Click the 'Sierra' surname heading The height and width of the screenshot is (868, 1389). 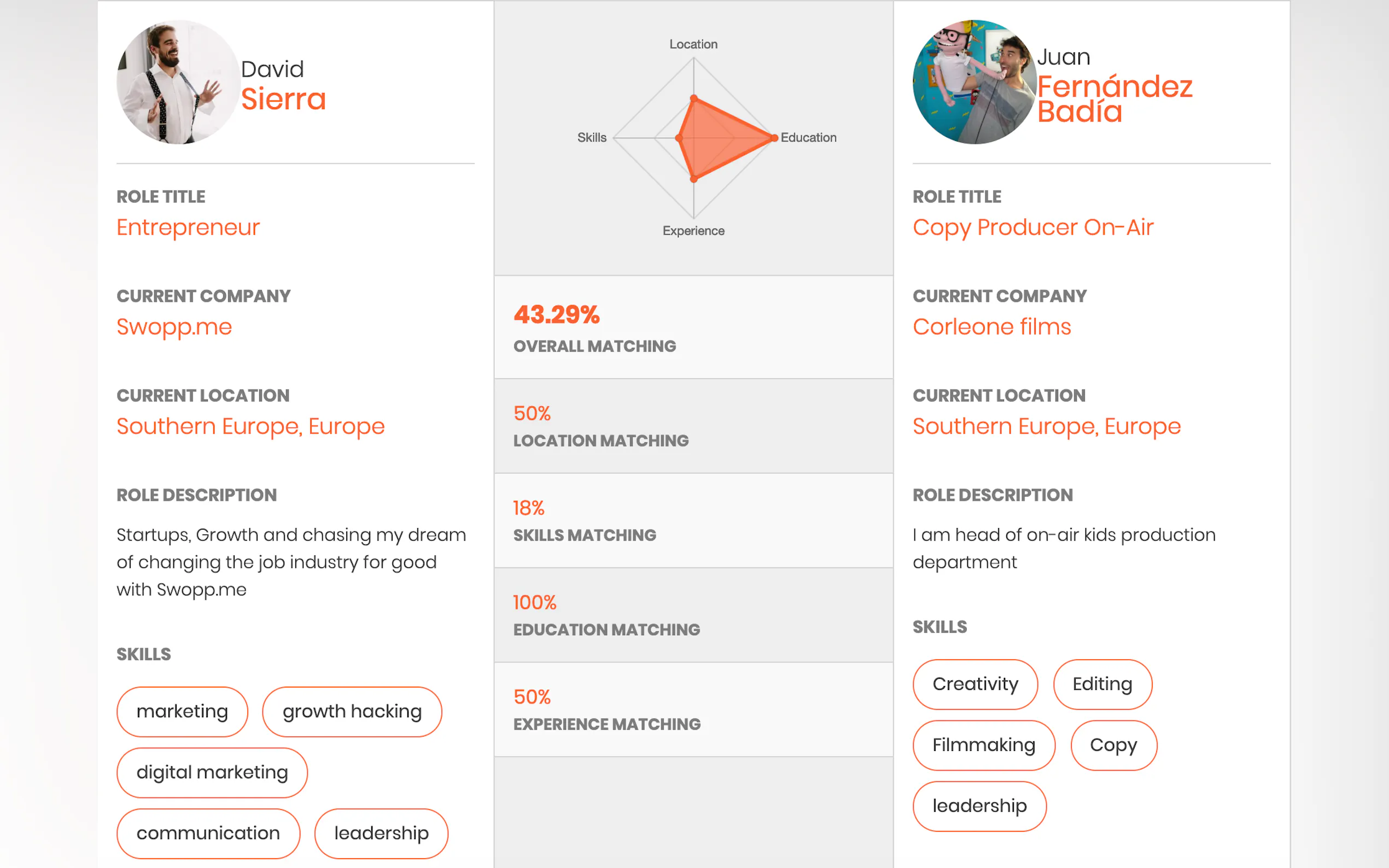pyautogui.click(x=283, y=99)
